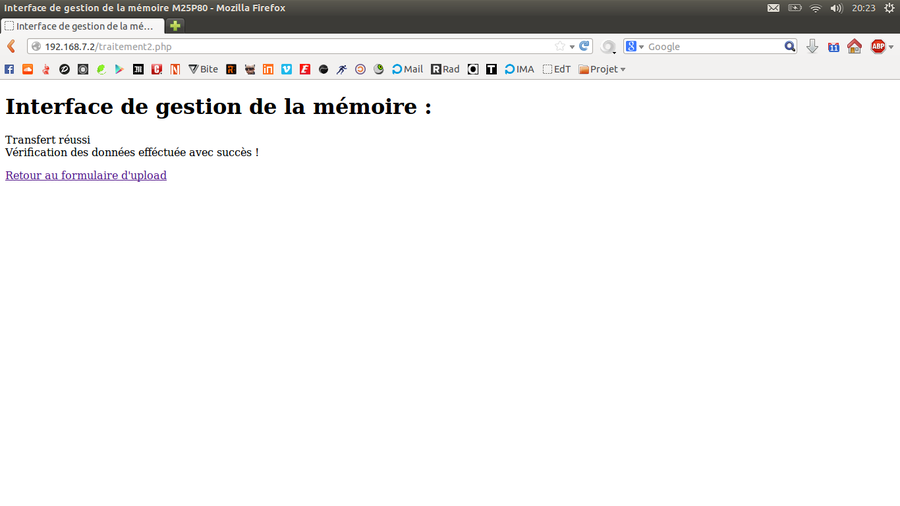900x506 pixels.
Task: Expand the Projet bookmarks folder
Action: coord(602,69)
